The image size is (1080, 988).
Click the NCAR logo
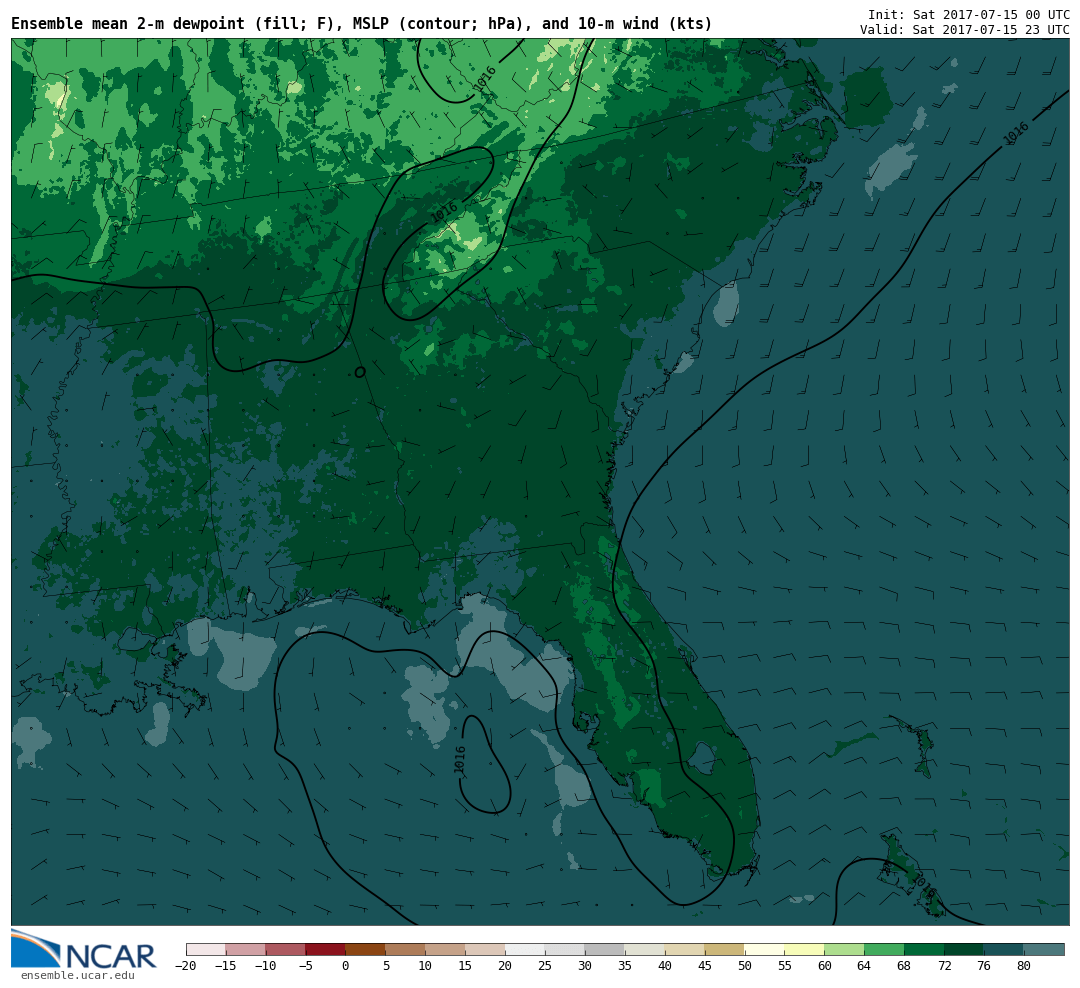(x=83, y=949)
